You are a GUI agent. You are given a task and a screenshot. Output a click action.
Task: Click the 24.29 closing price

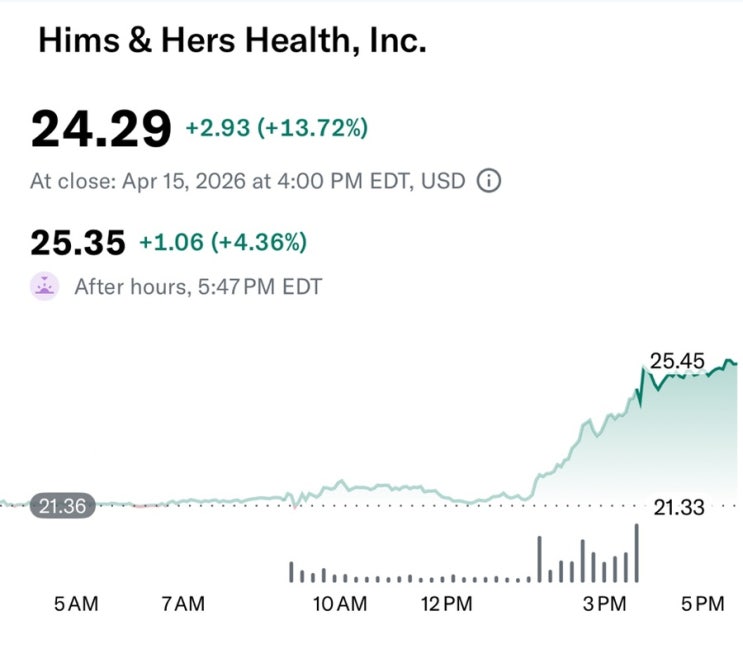tap(100, 129)
